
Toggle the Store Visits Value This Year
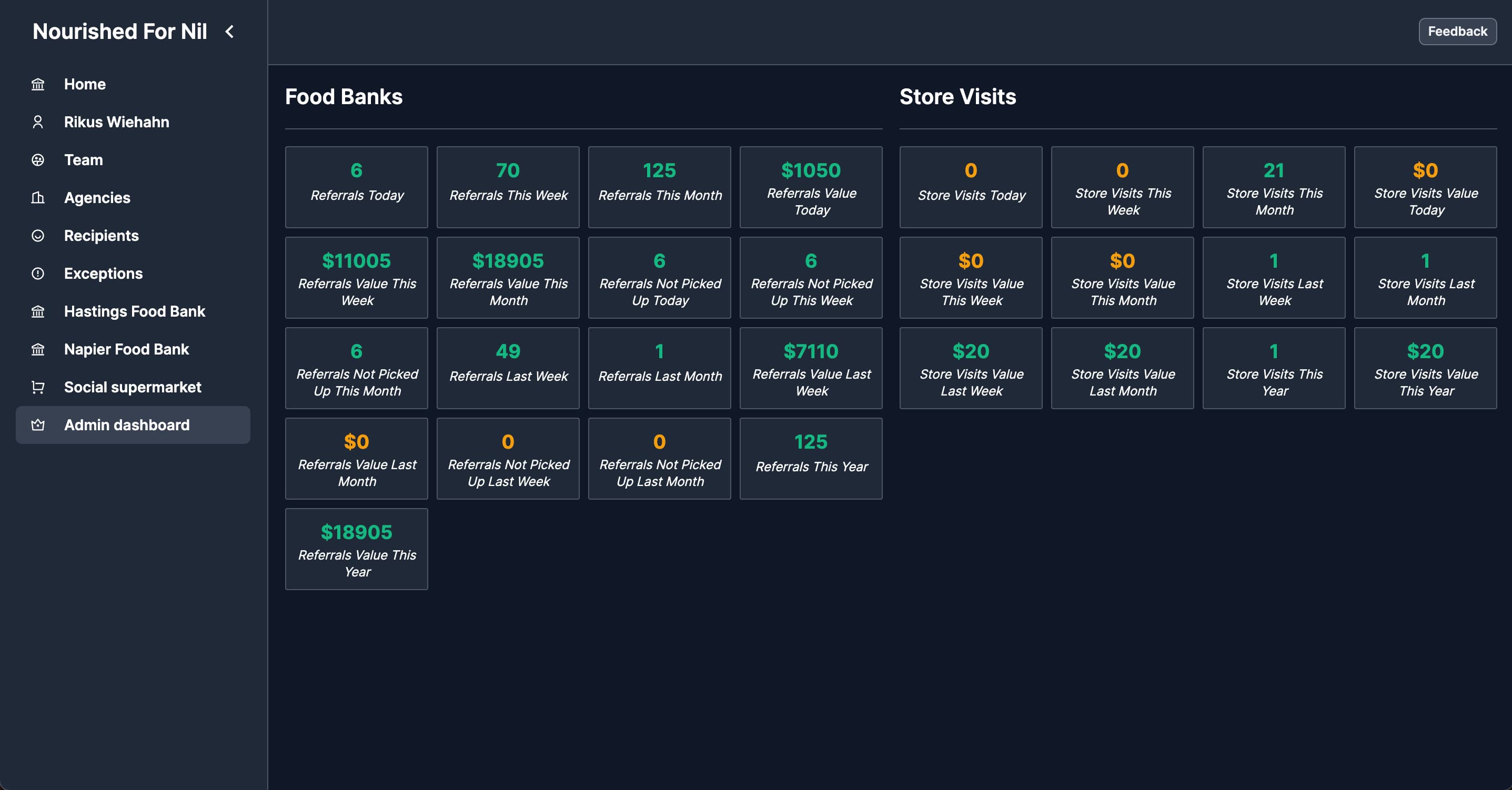[1425, 369]
